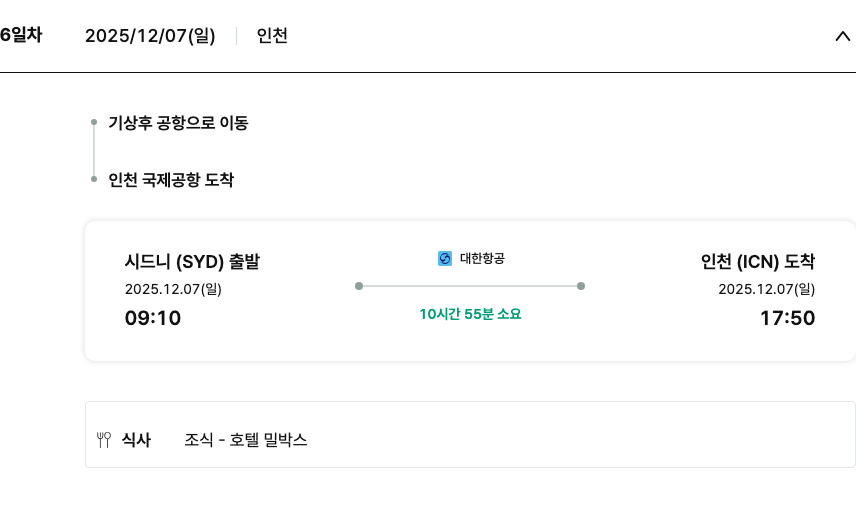Click the 대한항공 airline name
The width and height of the screenshot is (856, 508).
coord(482,258)
